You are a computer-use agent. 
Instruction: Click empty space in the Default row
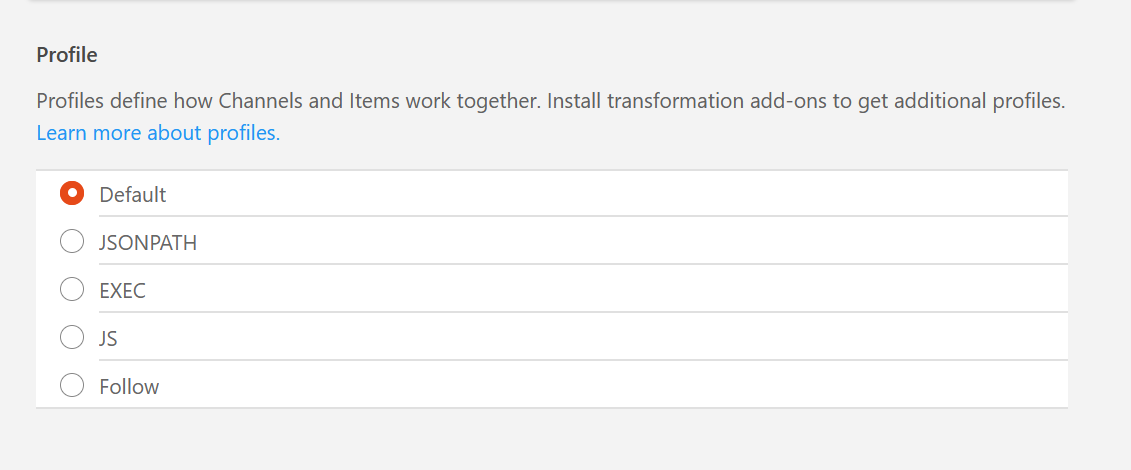[600, 194]
